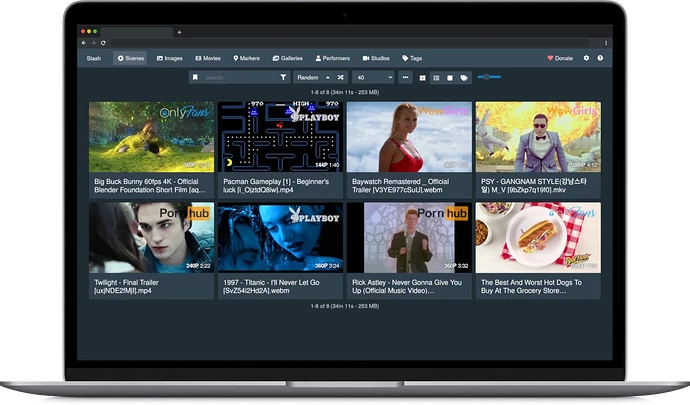This screenshot has width=690, height=405.
Task: Select the open browser tab
Action: tap(137, 32)
